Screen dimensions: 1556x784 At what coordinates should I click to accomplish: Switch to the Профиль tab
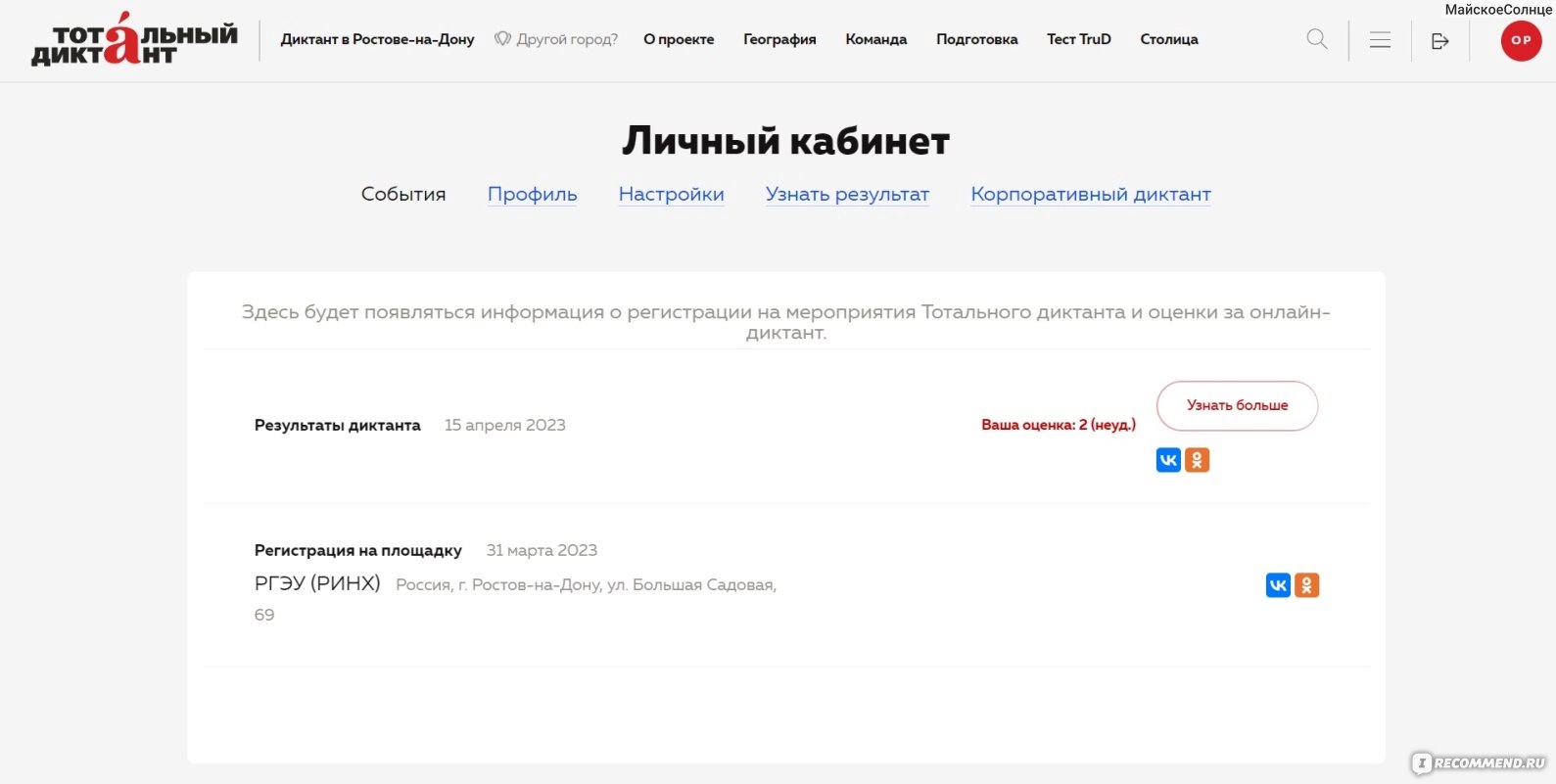coord(533,194)
